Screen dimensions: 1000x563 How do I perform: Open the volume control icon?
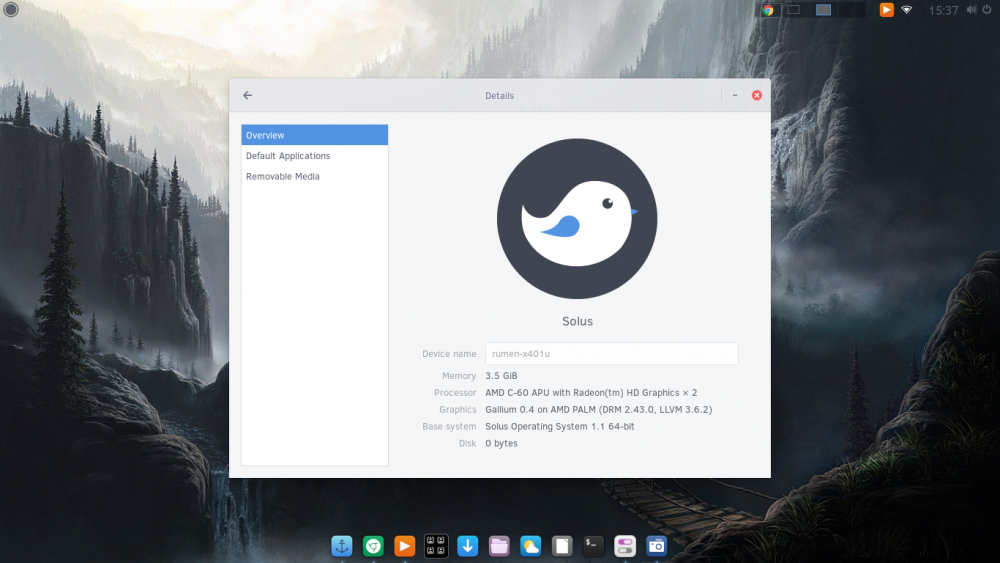[971, 10]
